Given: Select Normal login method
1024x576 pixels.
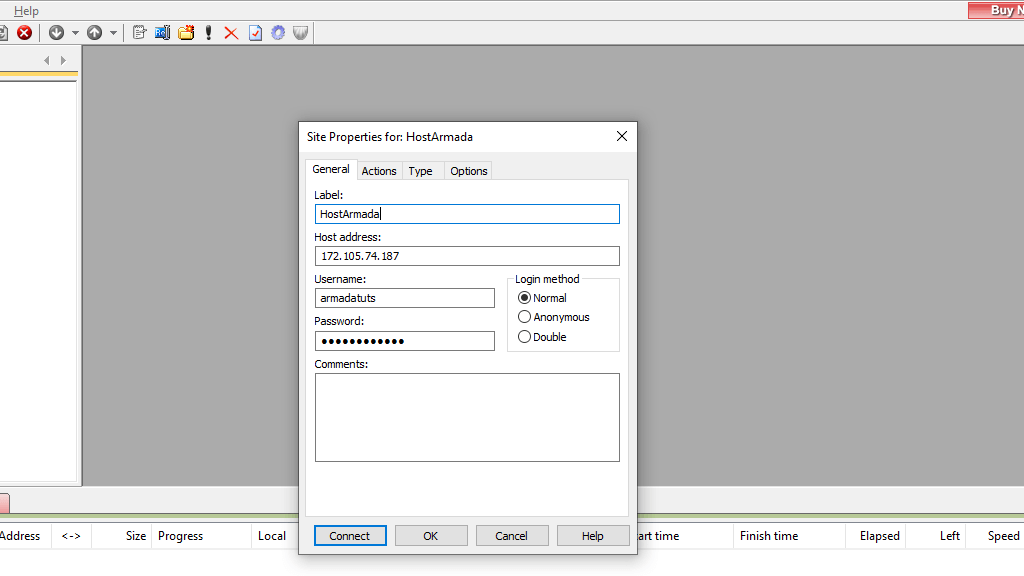Looking at the screenshot, I should click(542, 298).
